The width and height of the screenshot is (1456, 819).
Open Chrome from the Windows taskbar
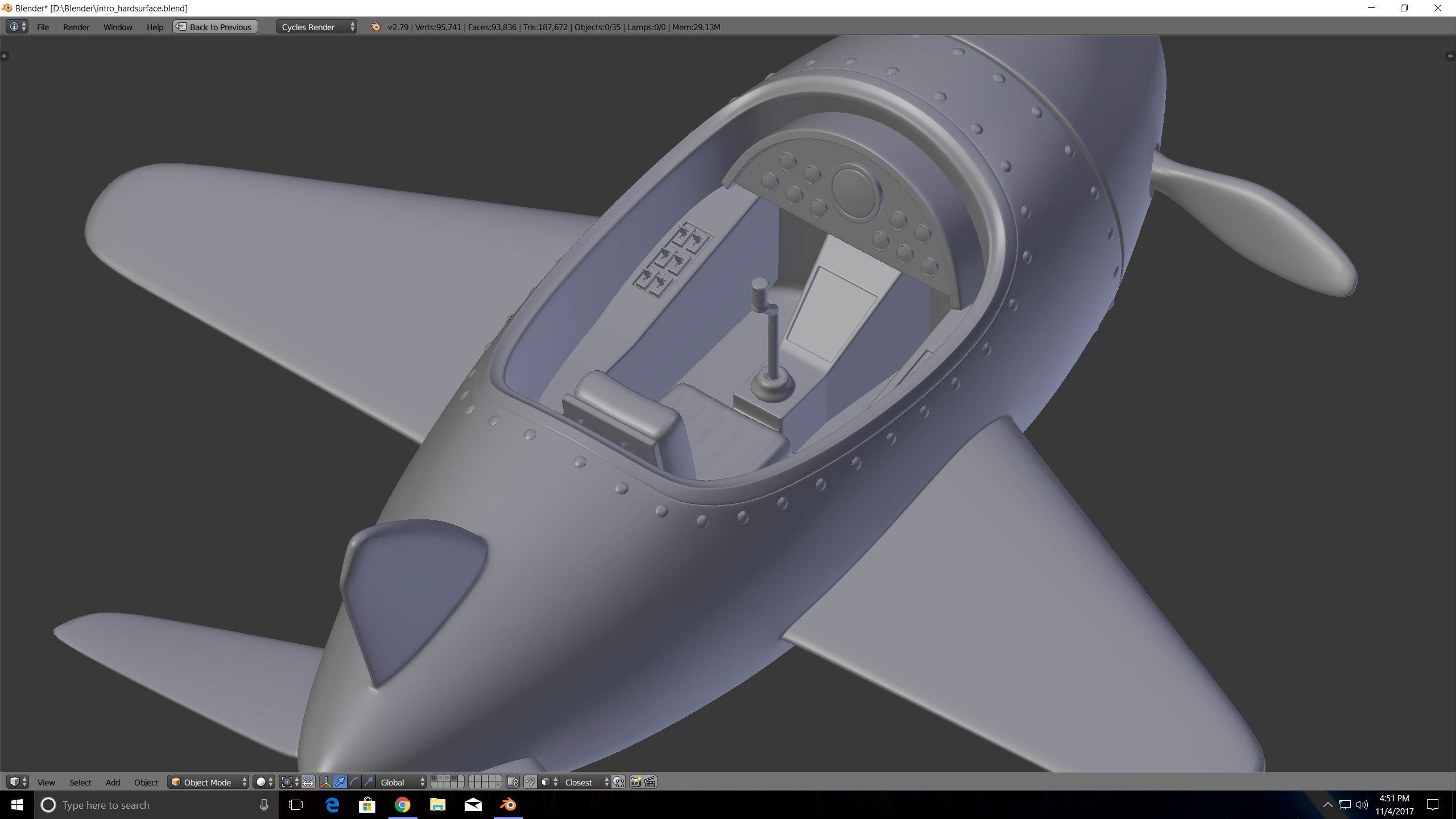tap(402, 805)
